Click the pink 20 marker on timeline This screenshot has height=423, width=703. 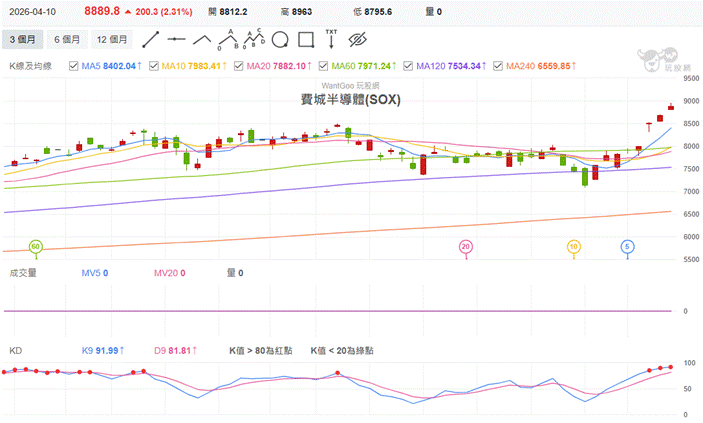[x=466, y=246]
